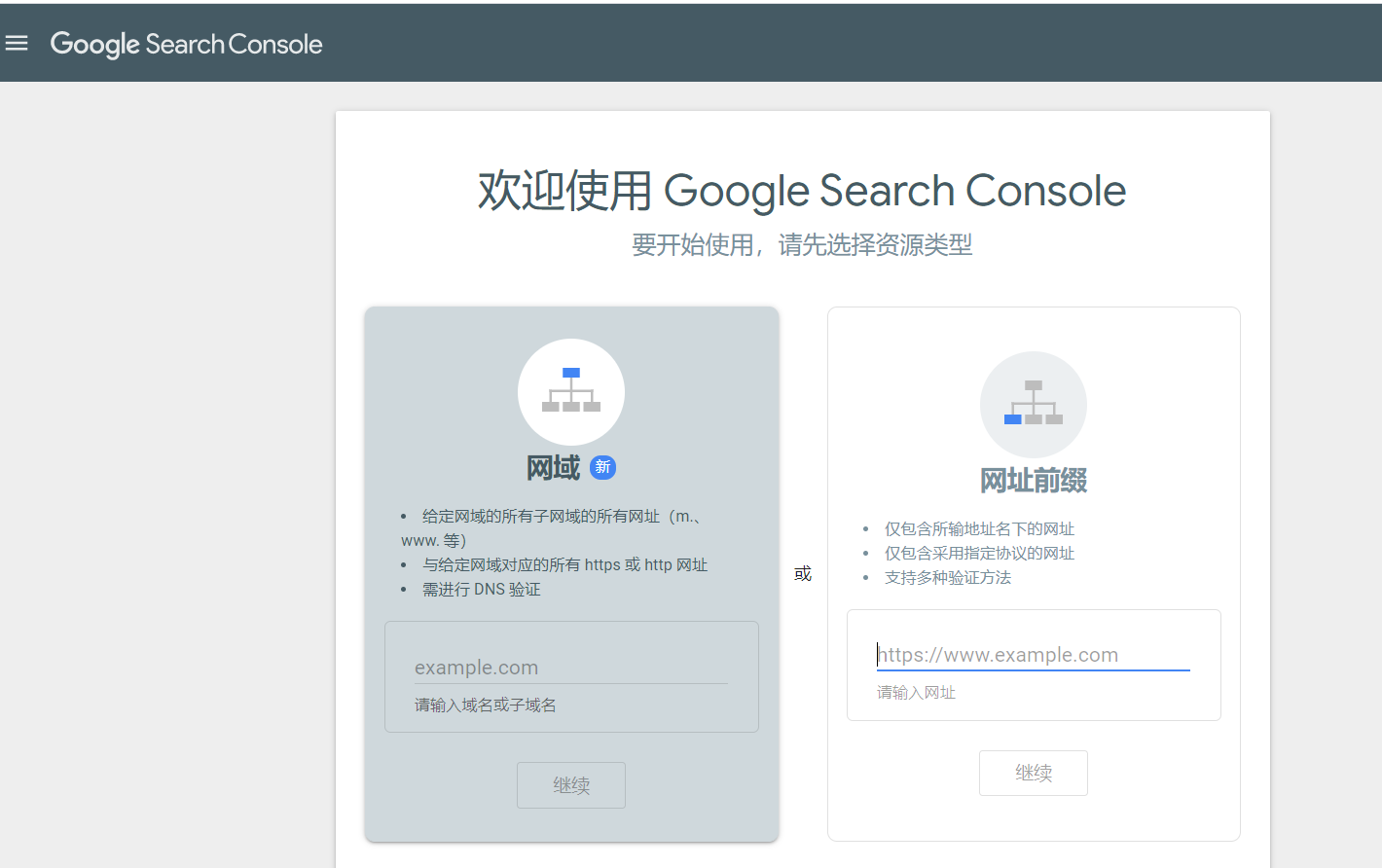Screen dimensions: 1382x868
Task: Click the text 仅包含所输地址名下的网址
Action: [980, 529]
